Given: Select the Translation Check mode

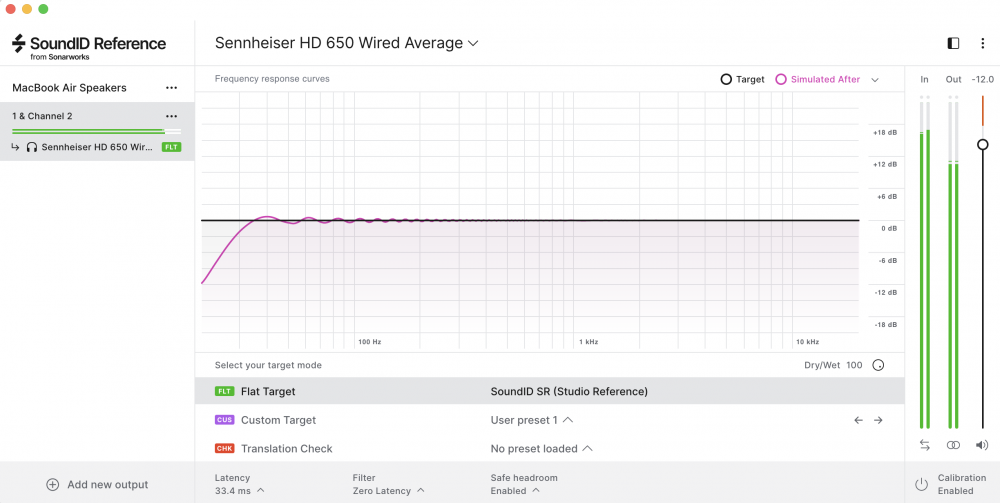Looking at the screenshot, I should point(286,449).
